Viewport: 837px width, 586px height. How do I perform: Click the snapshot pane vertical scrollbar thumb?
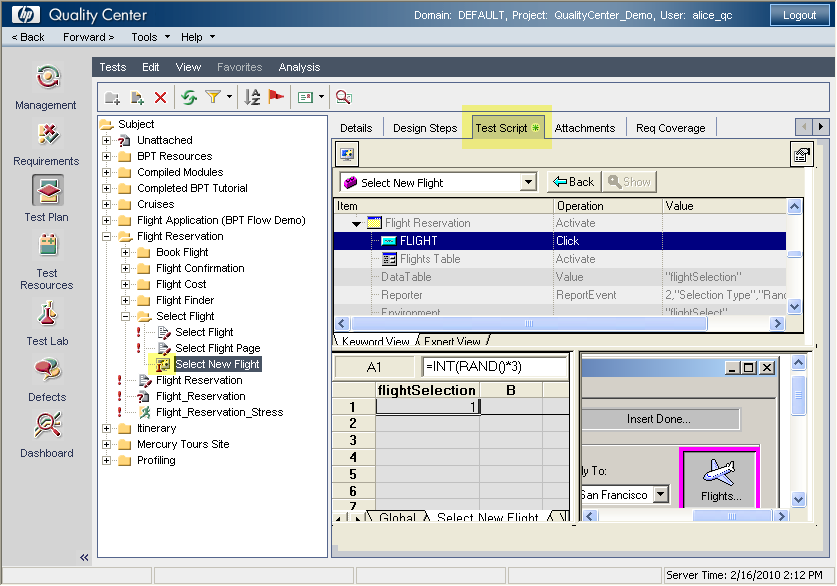point(798,395)
